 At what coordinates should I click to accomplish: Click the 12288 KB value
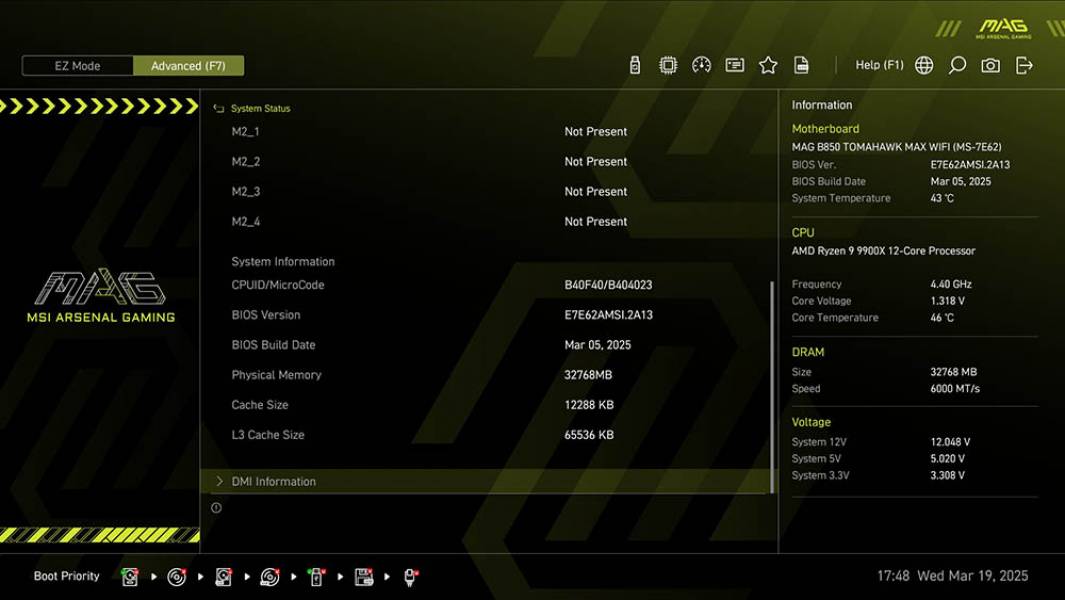tap(589, 405)
